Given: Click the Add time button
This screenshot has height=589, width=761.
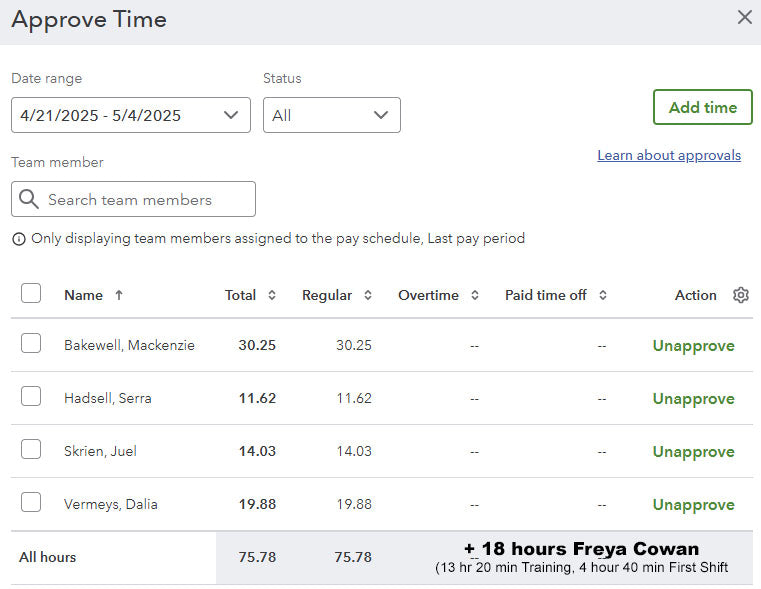Looking at the screenshot, I should 702,107.
